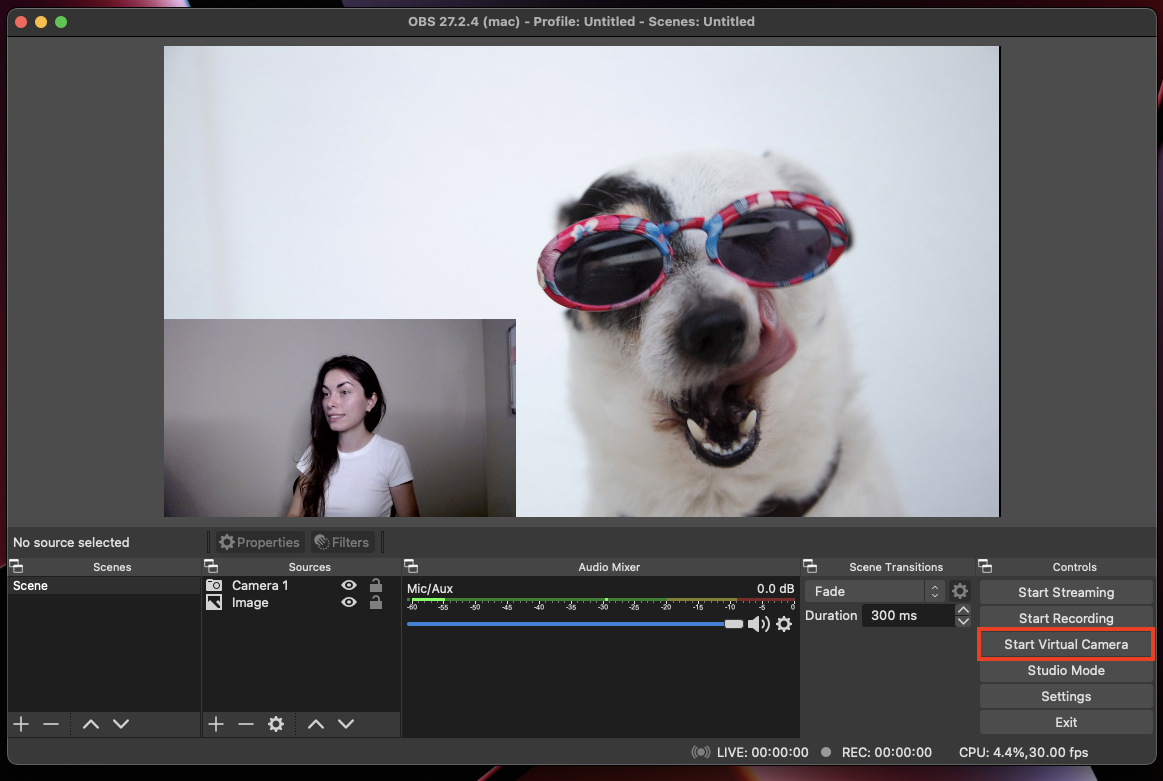Mute Mic/Aux with speaker icon
Image resolution: width=1163 pixels, height=781 pixels.
758,624
